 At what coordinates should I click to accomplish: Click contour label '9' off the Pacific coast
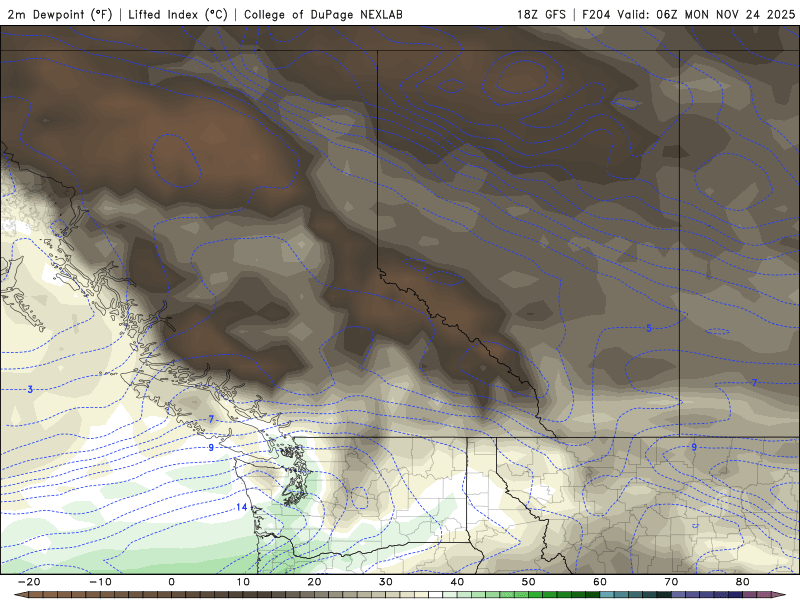pyautogui.click(x=211, y=447)
